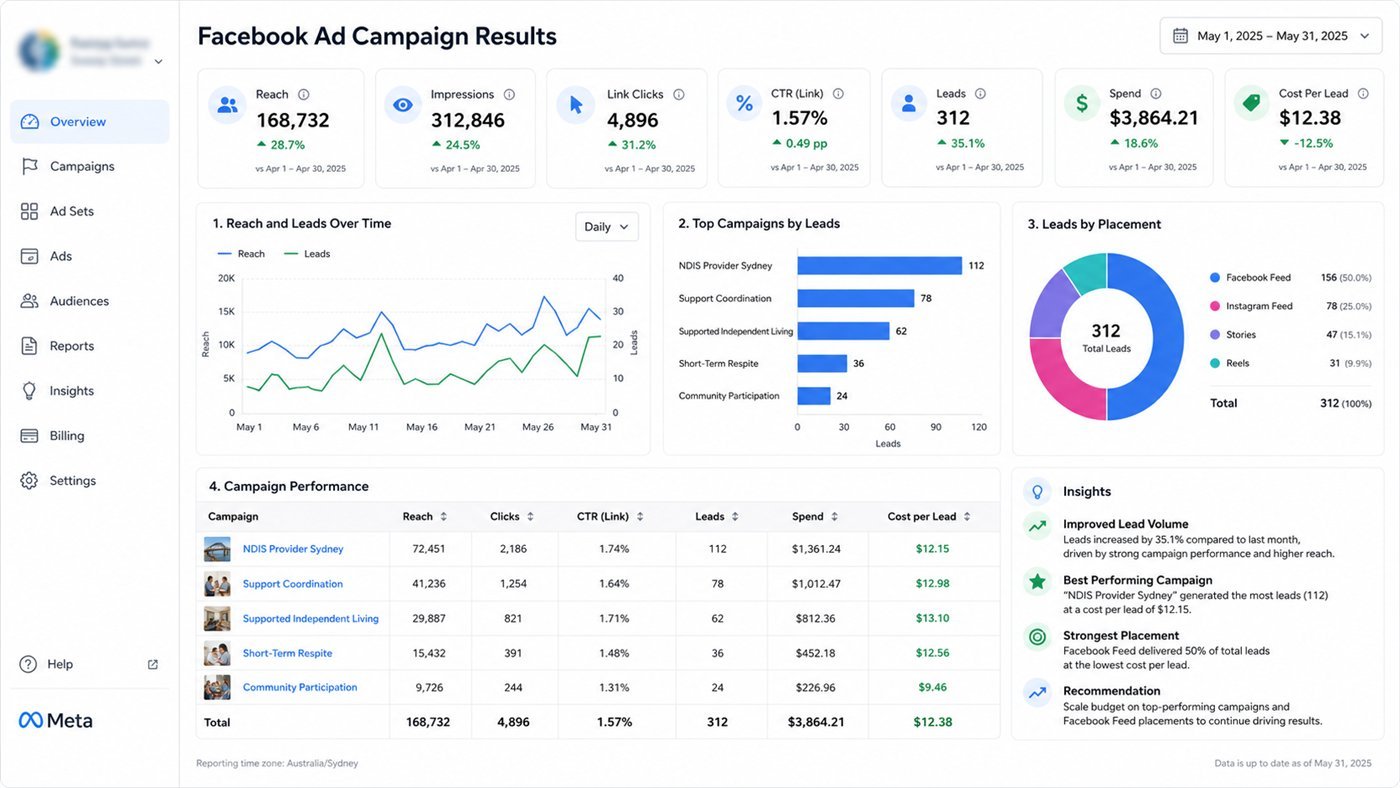Viewport: 1400px width, 788px height.
Task: Open Billing menu item
Action: (90, 436)
